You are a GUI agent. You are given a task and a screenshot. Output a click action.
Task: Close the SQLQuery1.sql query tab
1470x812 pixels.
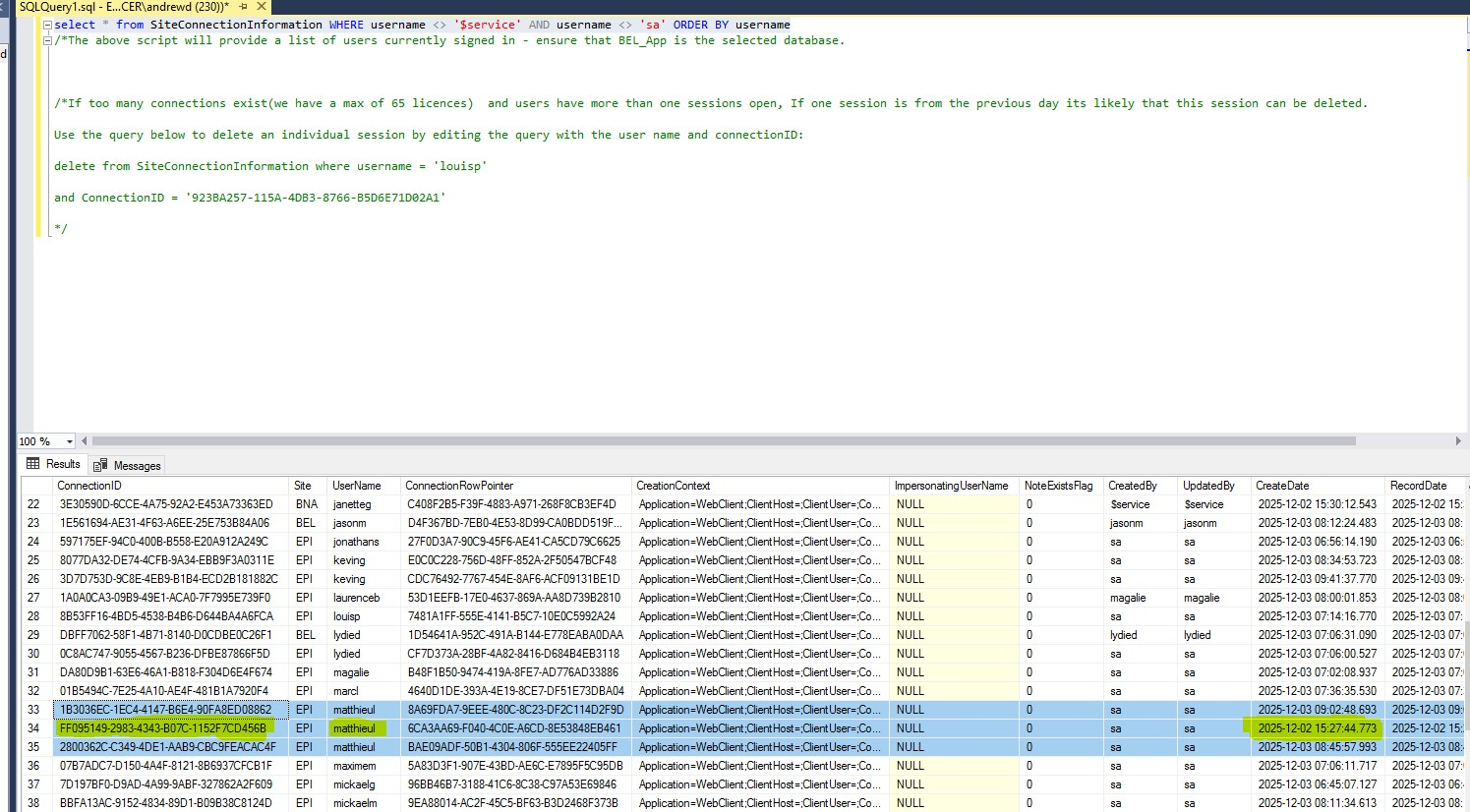[x=262, y=7]
